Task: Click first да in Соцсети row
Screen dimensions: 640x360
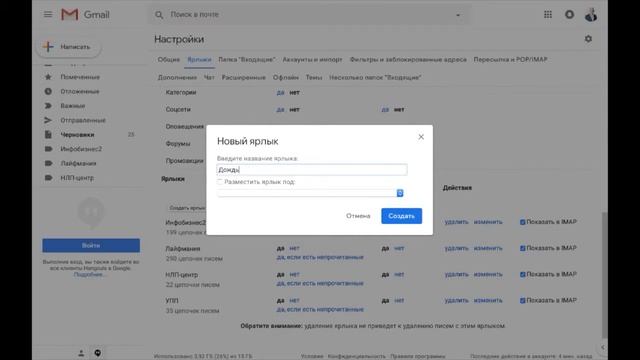Action: click(x=280, y=110)
